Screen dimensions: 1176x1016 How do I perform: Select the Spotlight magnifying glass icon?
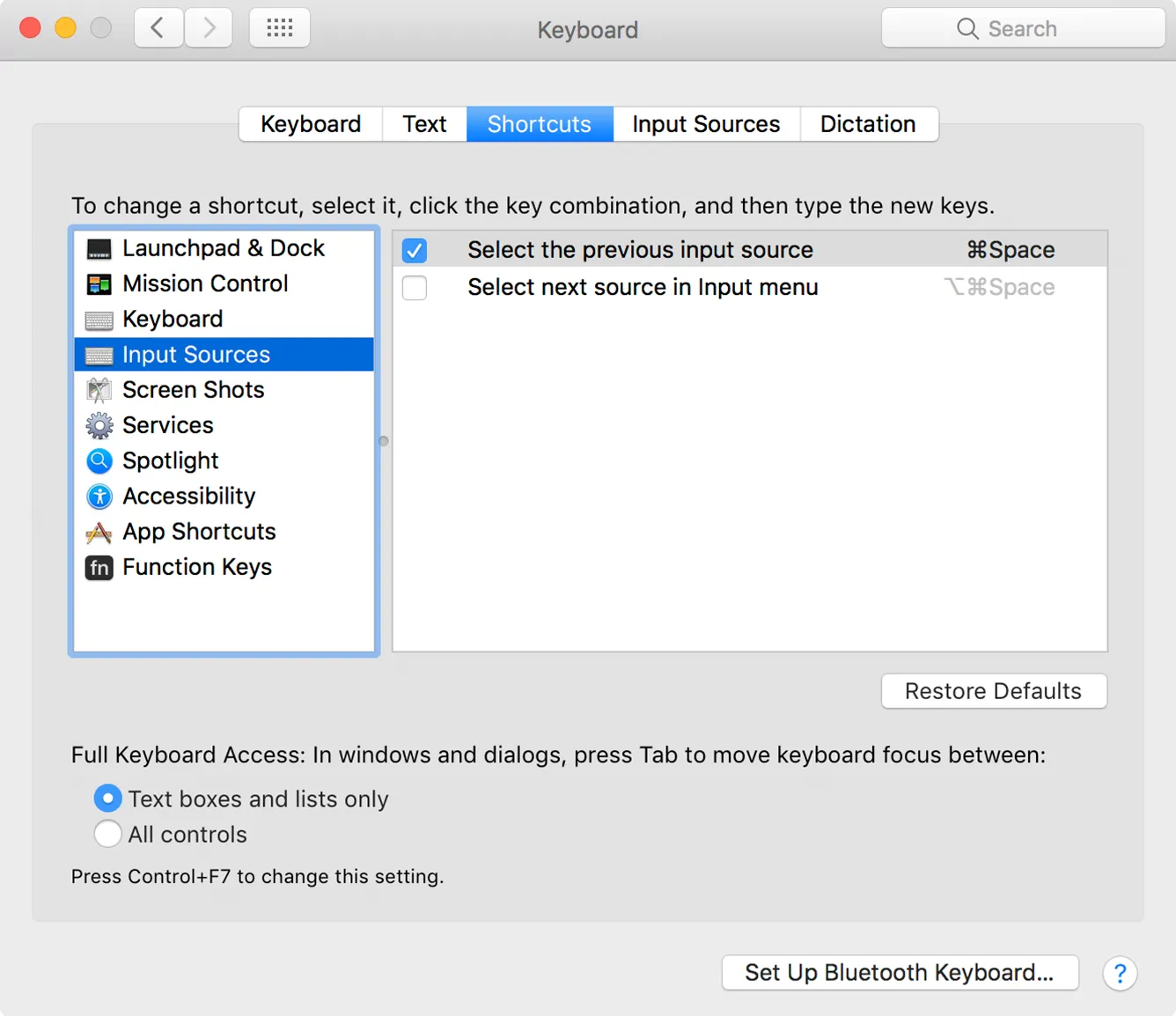pyautogui.click(x=99, y=460)
